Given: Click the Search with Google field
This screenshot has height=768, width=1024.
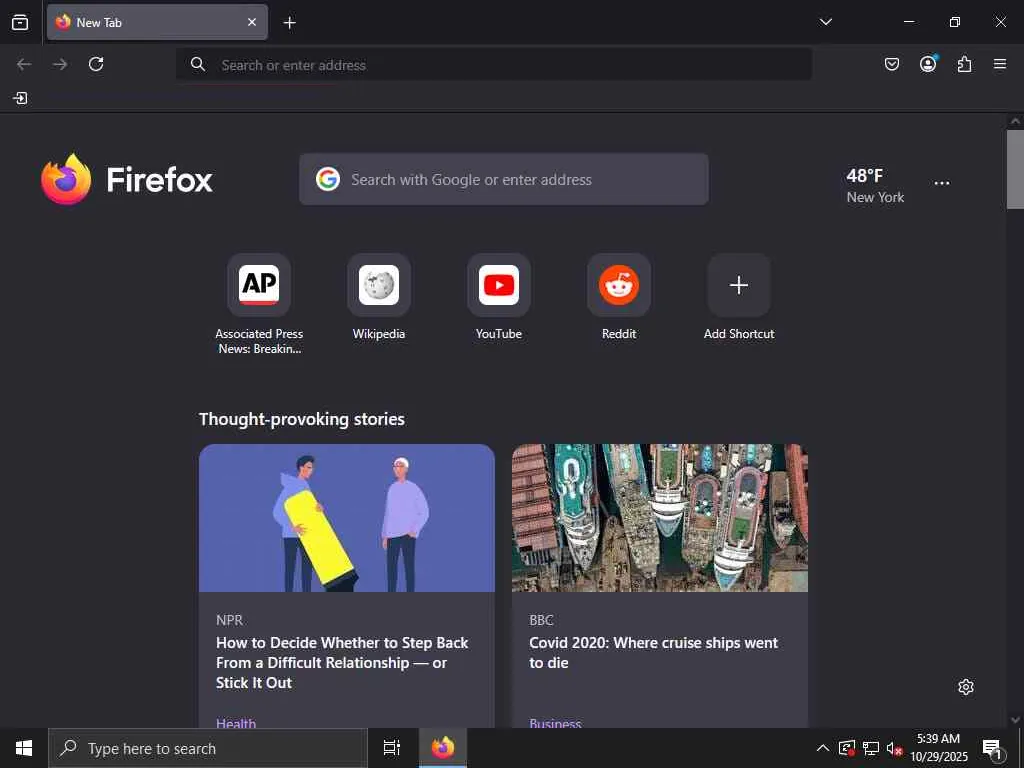Looking at the screenshot, I should pos(504,180).
